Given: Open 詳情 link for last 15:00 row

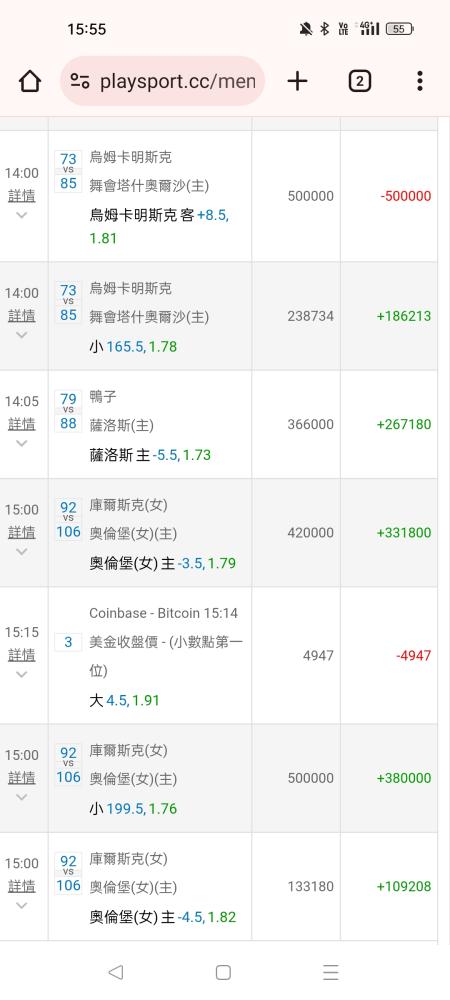Looking at the screenshot, I should tap(22, 886).
